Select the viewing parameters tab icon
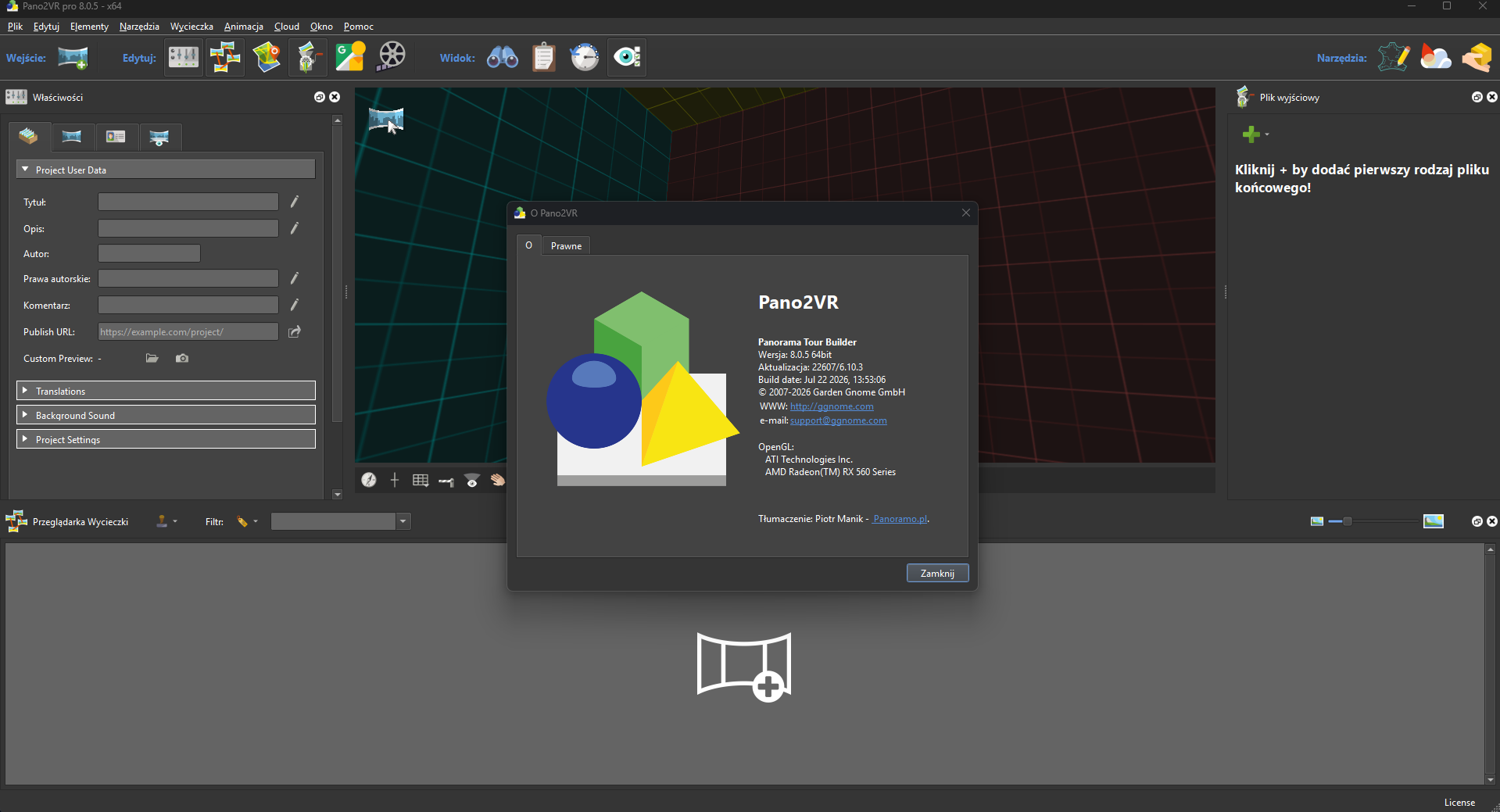The height and width of the screenshot is (812, 1500). click(x=159, y=138)
